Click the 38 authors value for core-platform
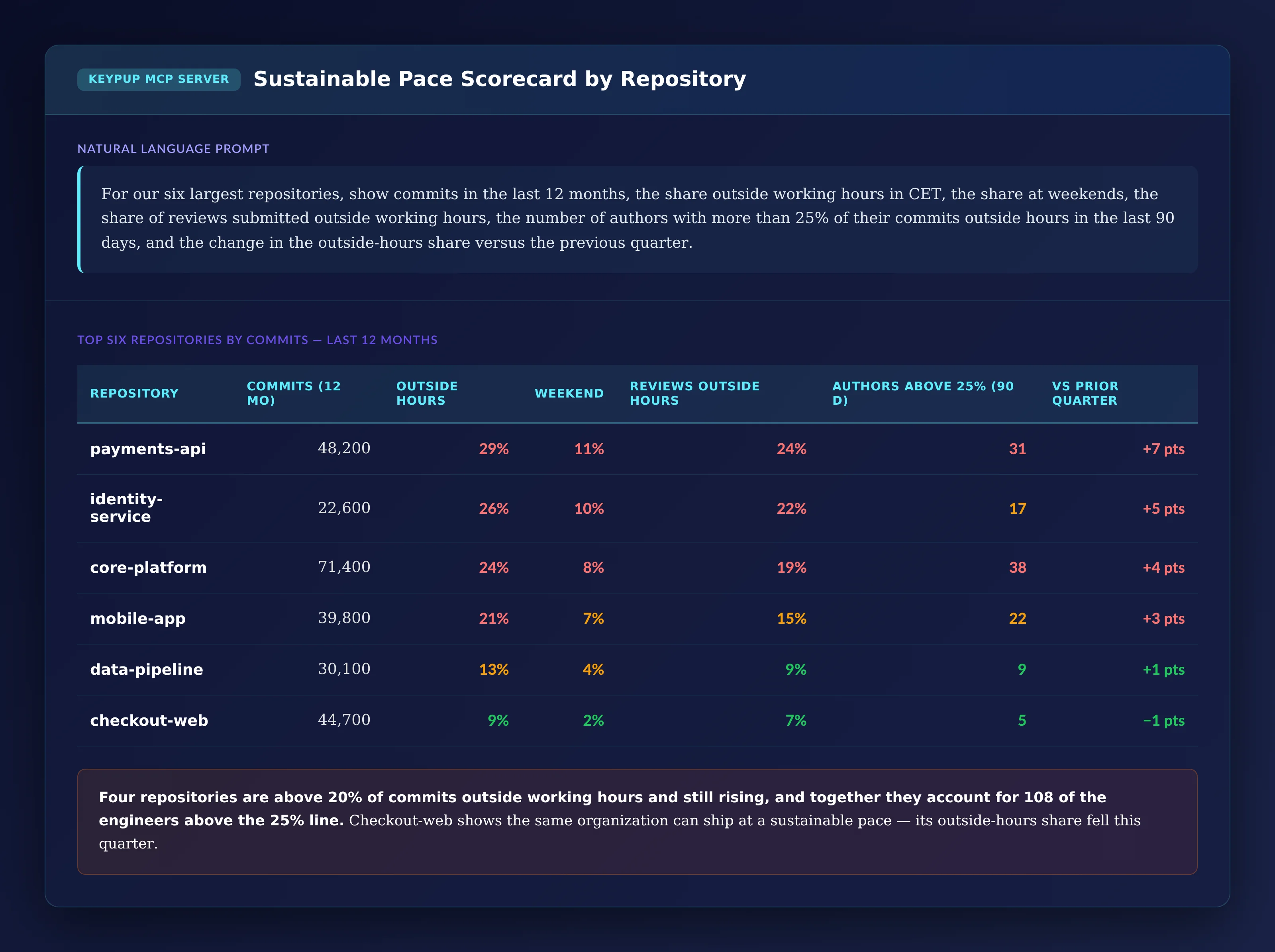Screen dimensions: 1275x952 coord(1017,568)
